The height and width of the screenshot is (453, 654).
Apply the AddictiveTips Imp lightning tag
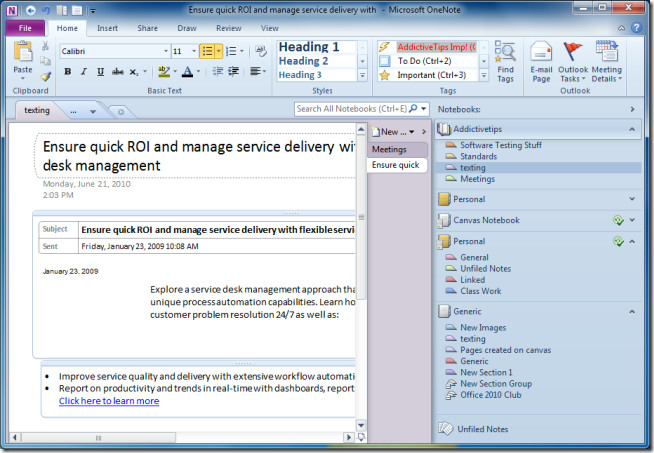(427, 47)
